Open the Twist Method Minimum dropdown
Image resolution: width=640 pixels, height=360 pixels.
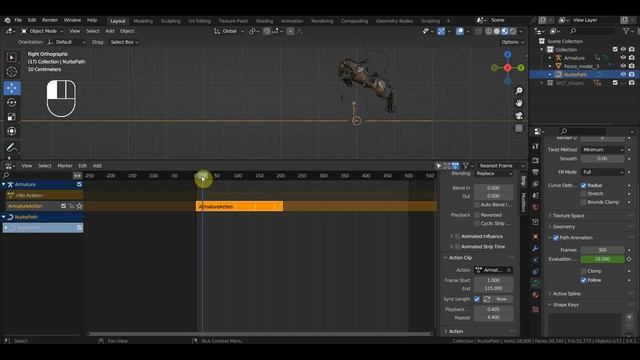tap(602, 150)
